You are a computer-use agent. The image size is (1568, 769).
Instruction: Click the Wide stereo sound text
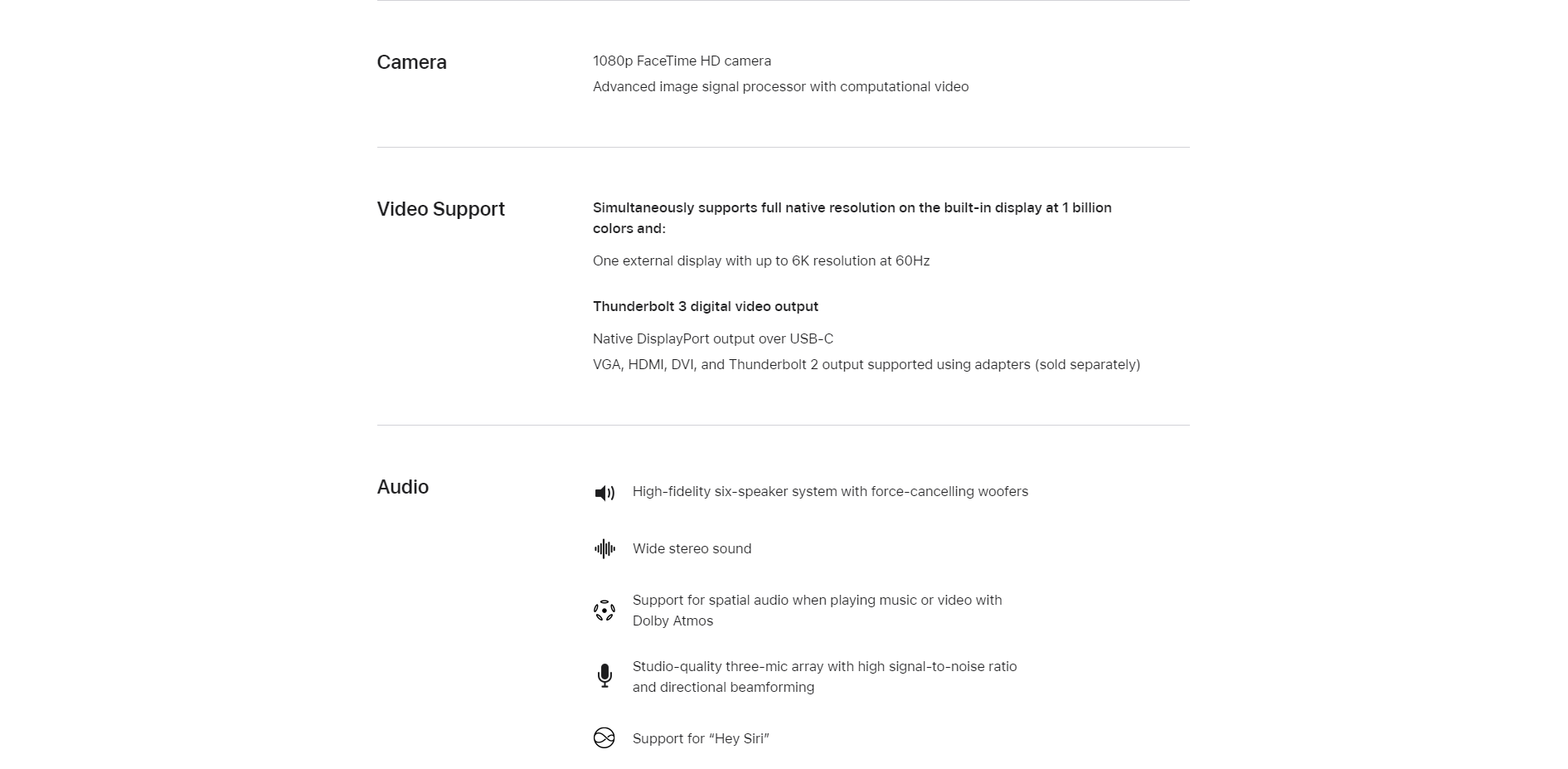pos(692,548)
